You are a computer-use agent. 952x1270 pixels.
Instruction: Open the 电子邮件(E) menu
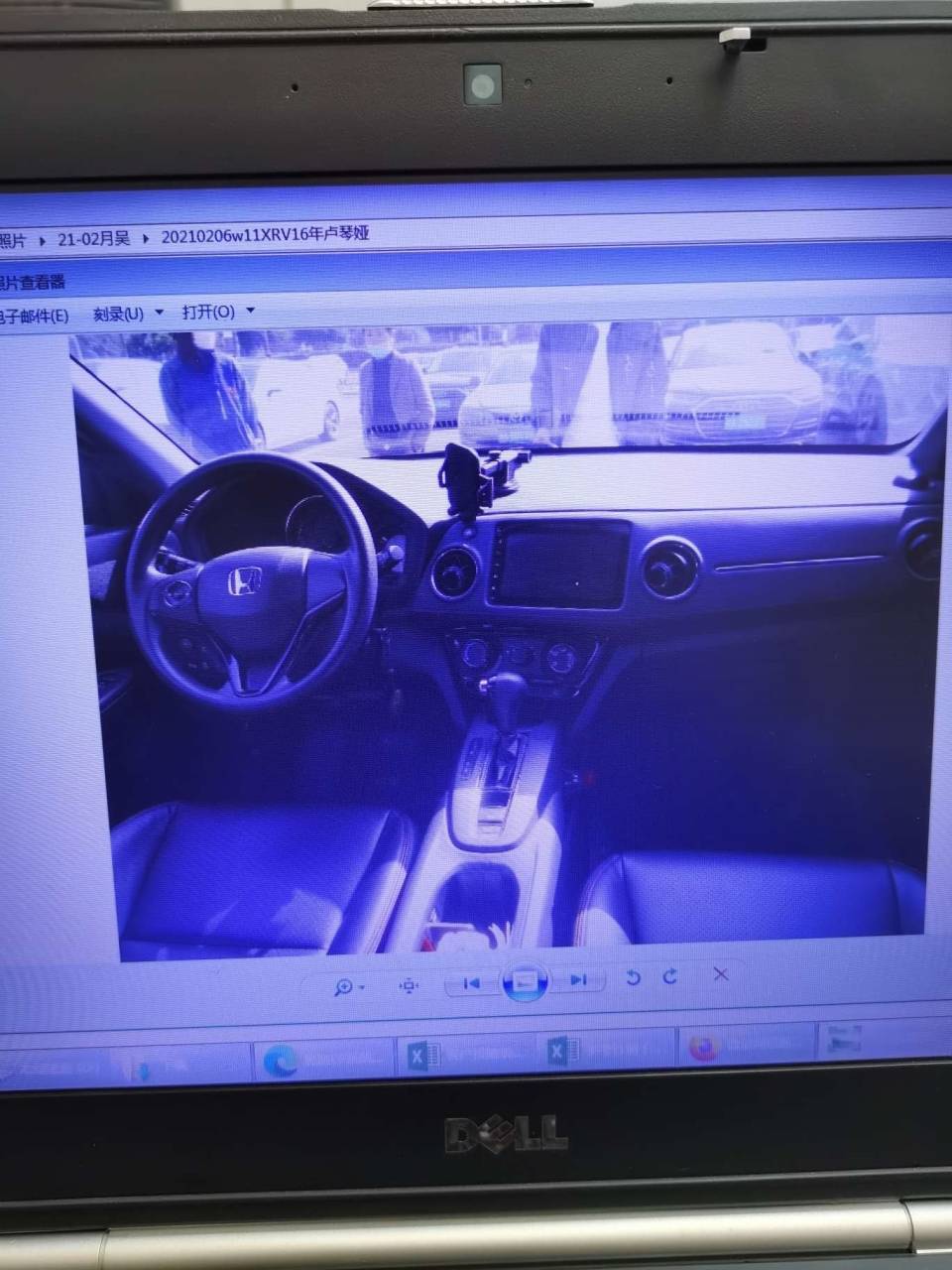(x=33, y=316)
